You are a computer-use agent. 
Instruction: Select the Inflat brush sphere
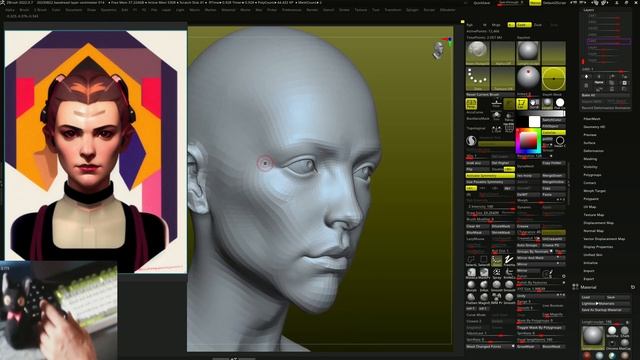[x=484, y=286]
